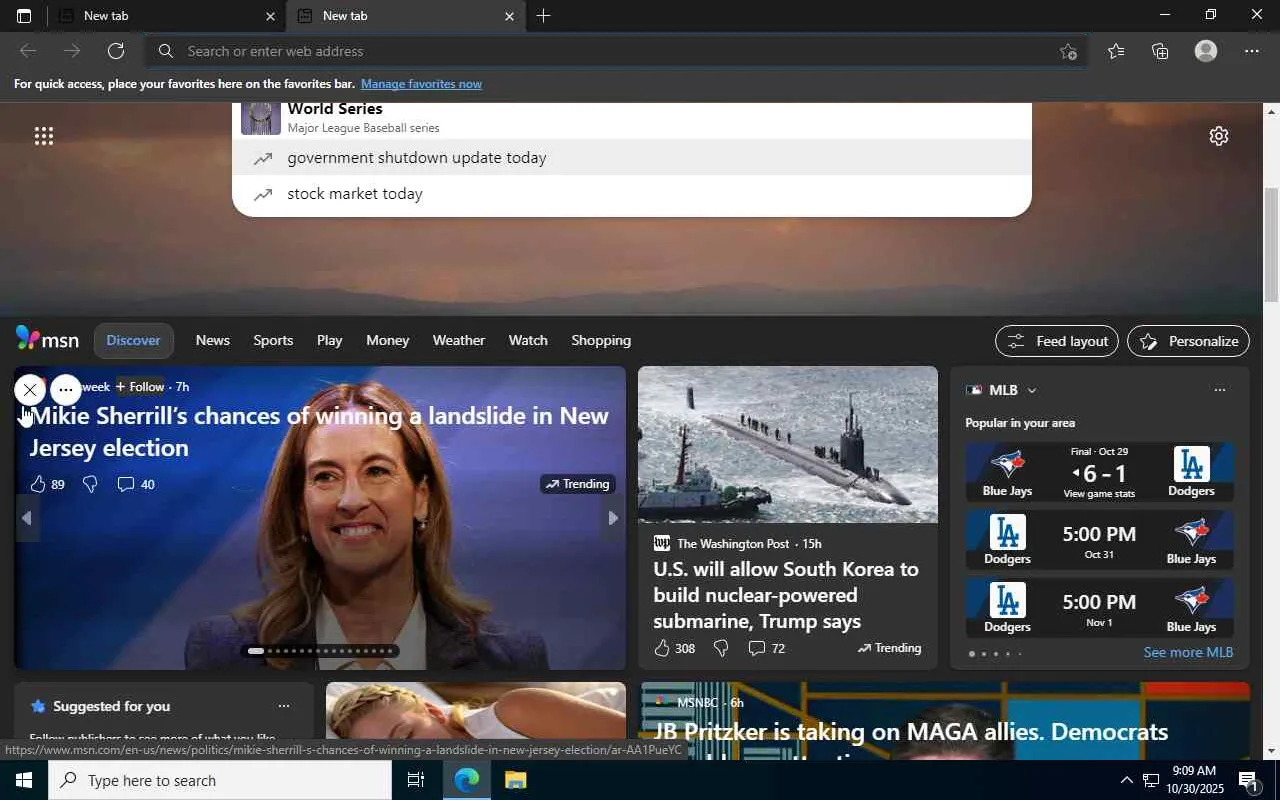This screenshot has width=1280, height=800.
Task: Open Oct 31 Dodgers vs Blue Jays game
Action: coord(1099,540)
